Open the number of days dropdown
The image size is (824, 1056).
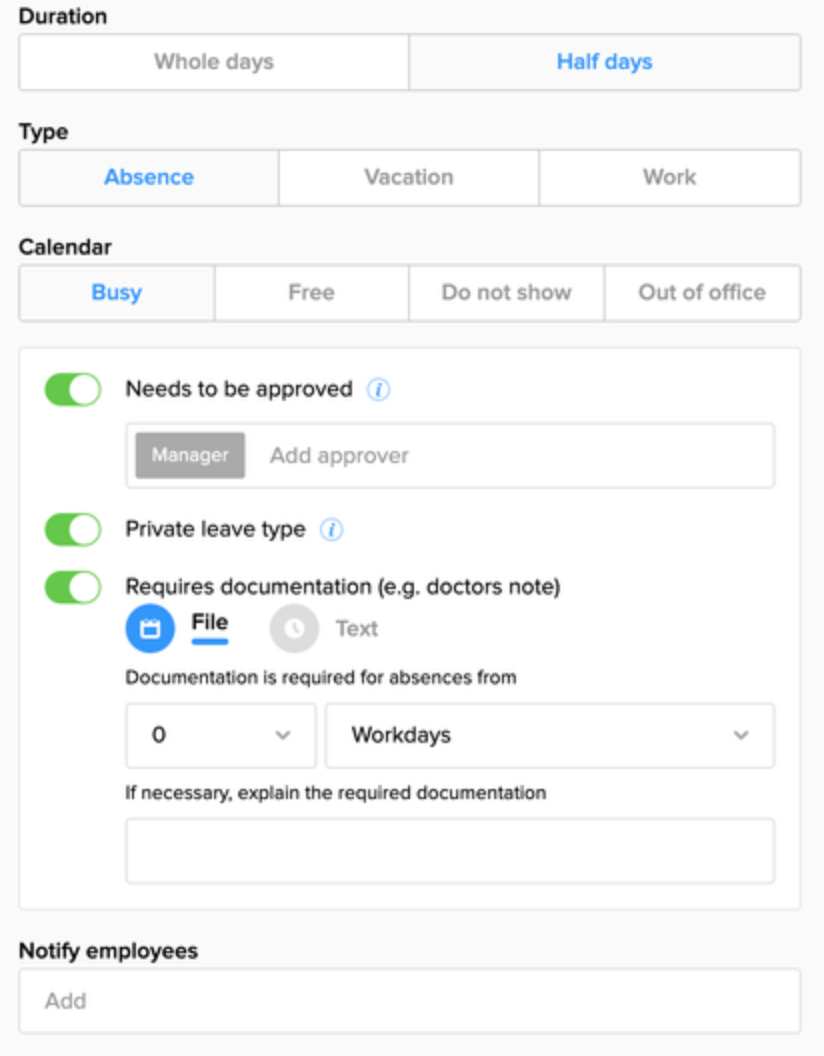tap(220, 736)
